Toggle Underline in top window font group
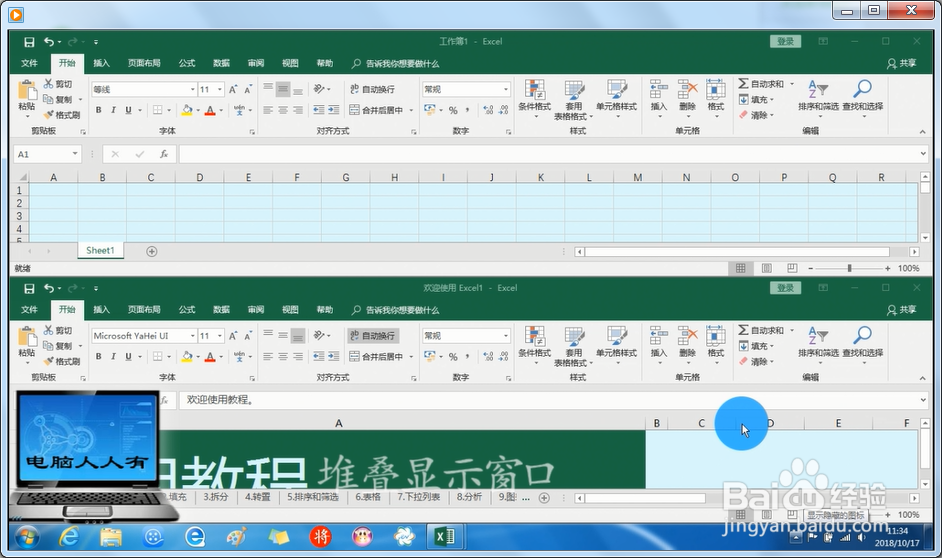The height and width of the screenshot is (558, 942). pos(128,110)
